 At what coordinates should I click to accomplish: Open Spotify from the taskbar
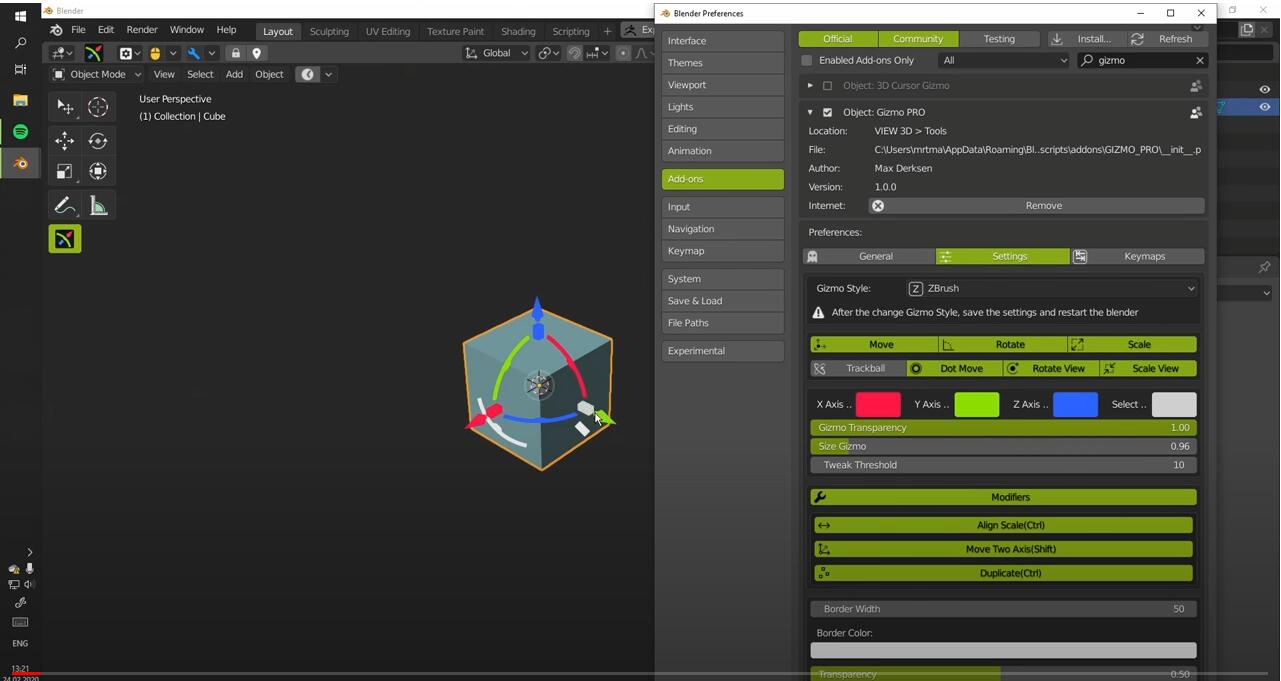coord(20,132)
